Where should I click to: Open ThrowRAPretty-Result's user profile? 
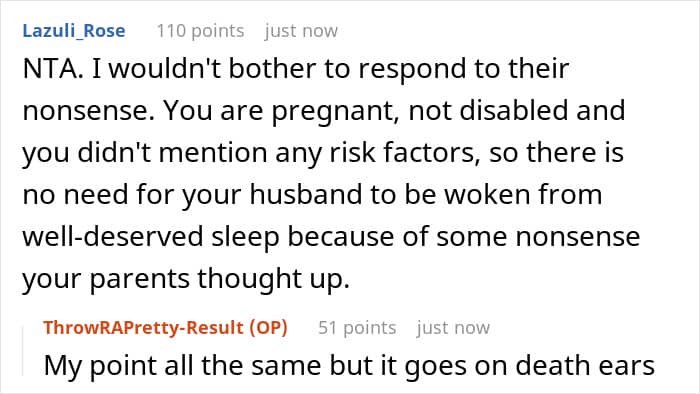pos(143,328)
